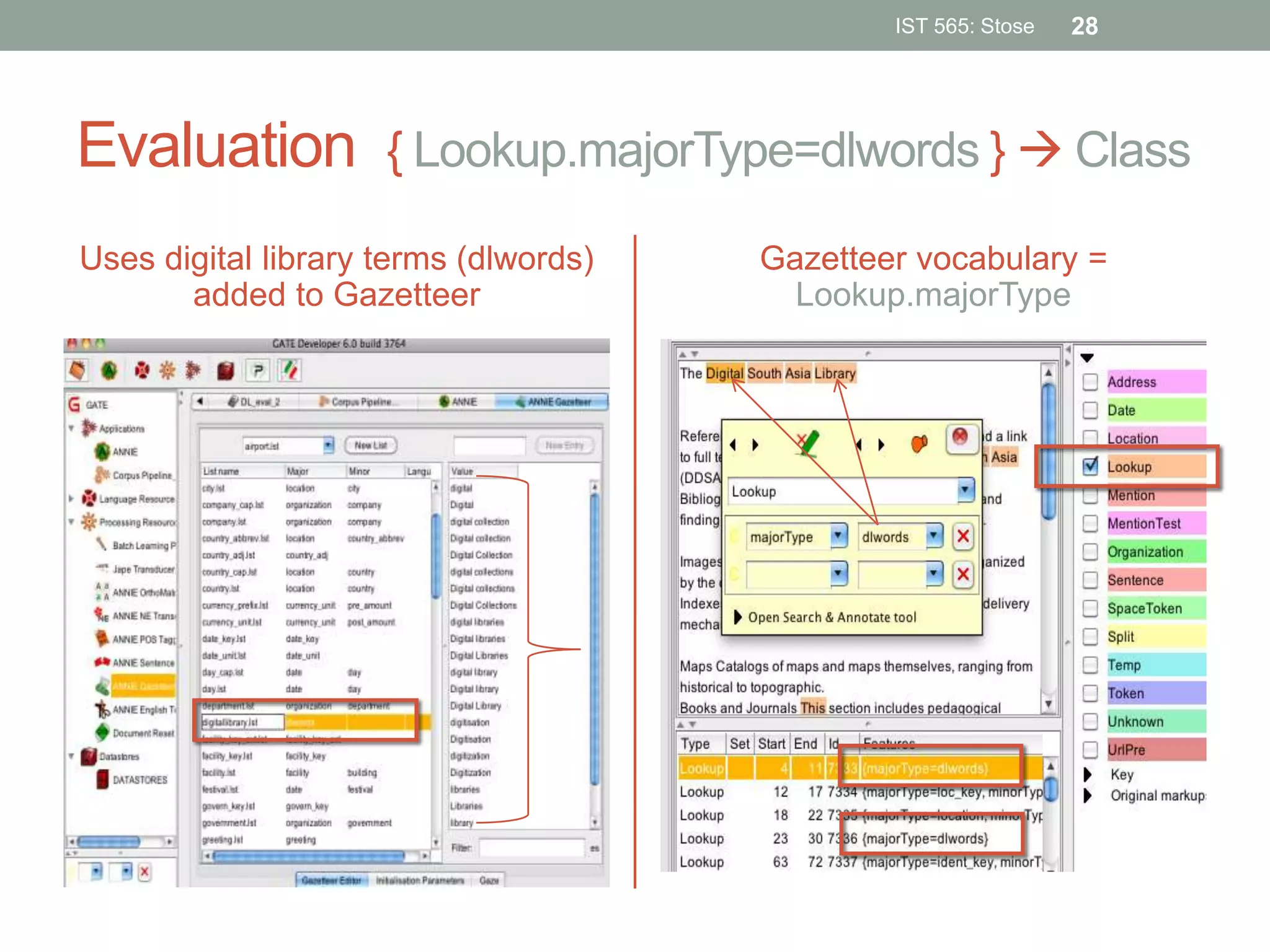This screenshot has width=1270, height=952.
Task: Select the ANNIE POS Tagger resource
Action: [x=143, y=639]
